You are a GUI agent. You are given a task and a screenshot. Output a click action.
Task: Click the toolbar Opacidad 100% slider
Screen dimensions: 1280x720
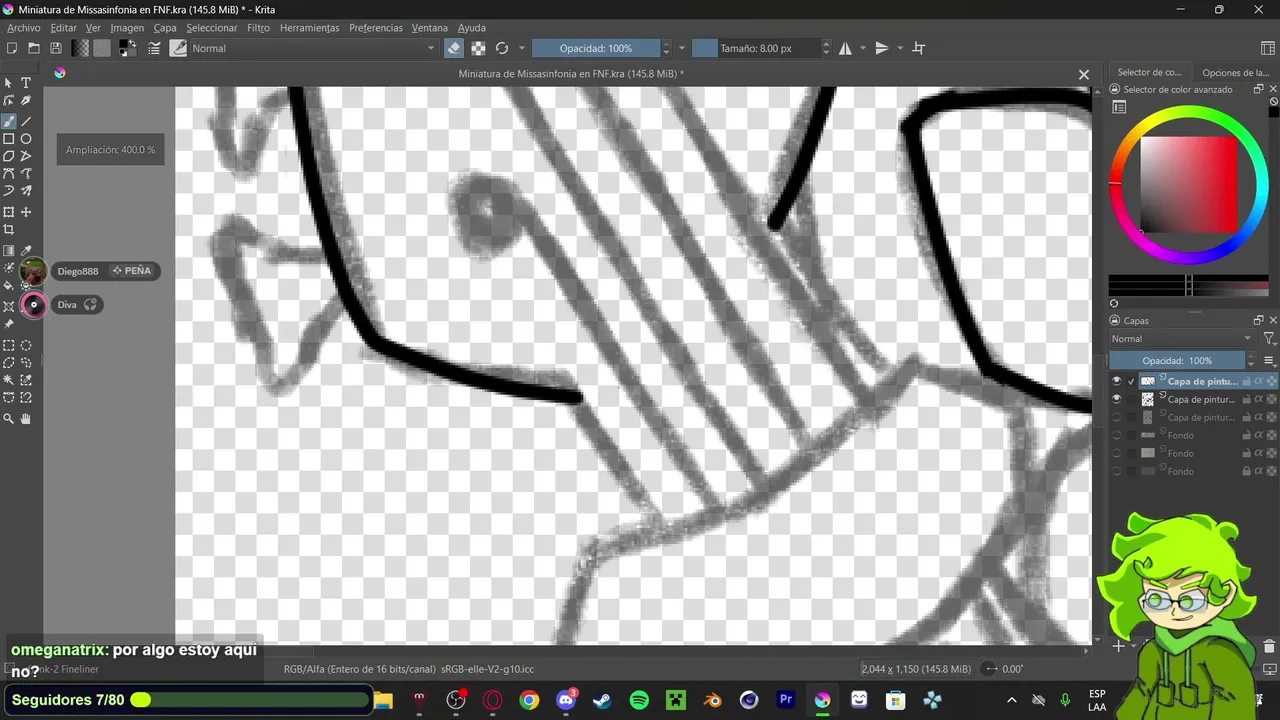(x=596, y=48)
